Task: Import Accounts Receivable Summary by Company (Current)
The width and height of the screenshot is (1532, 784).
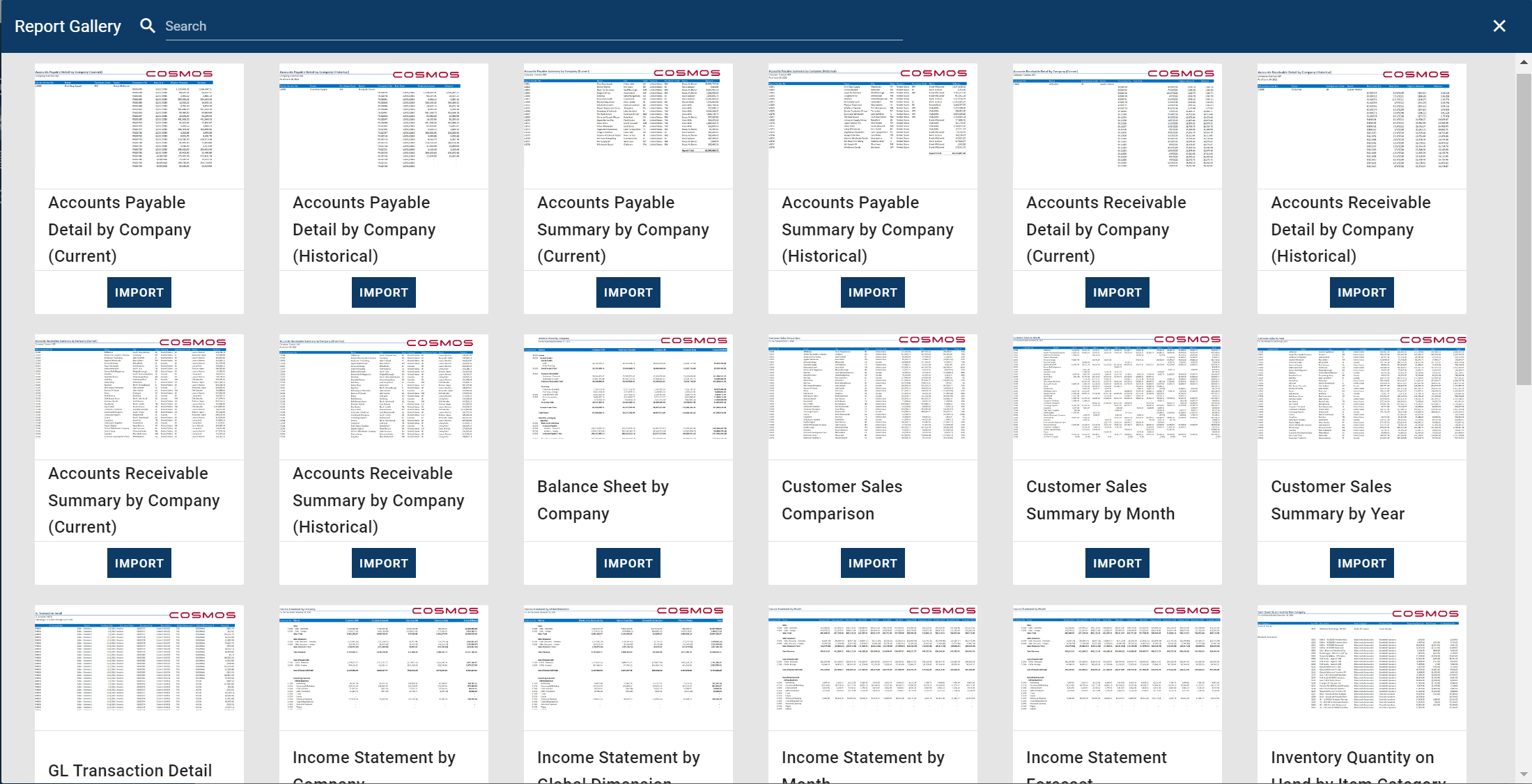Action: pos(139,563)
